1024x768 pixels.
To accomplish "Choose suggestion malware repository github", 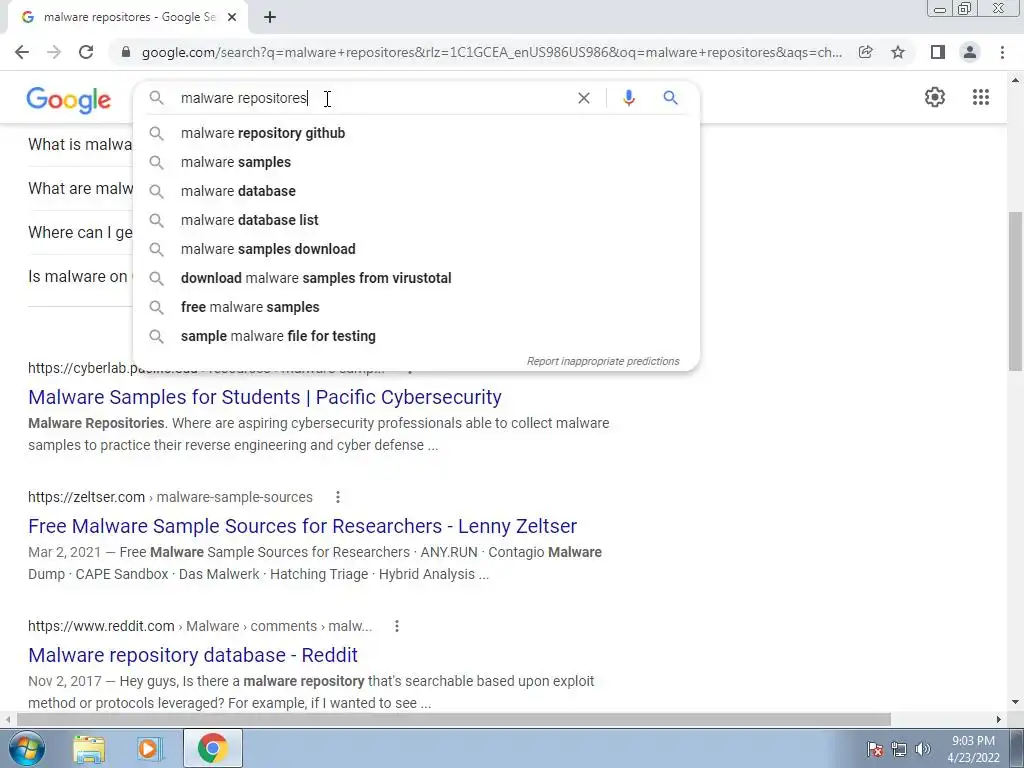I will pos(416,133).
